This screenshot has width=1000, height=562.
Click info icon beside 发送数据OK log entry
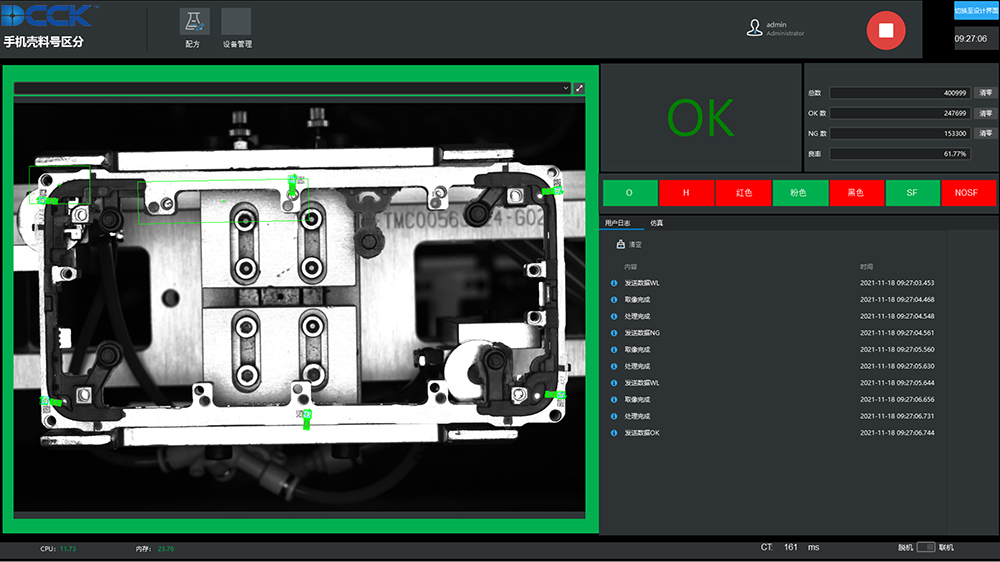[x=614, y=433]
